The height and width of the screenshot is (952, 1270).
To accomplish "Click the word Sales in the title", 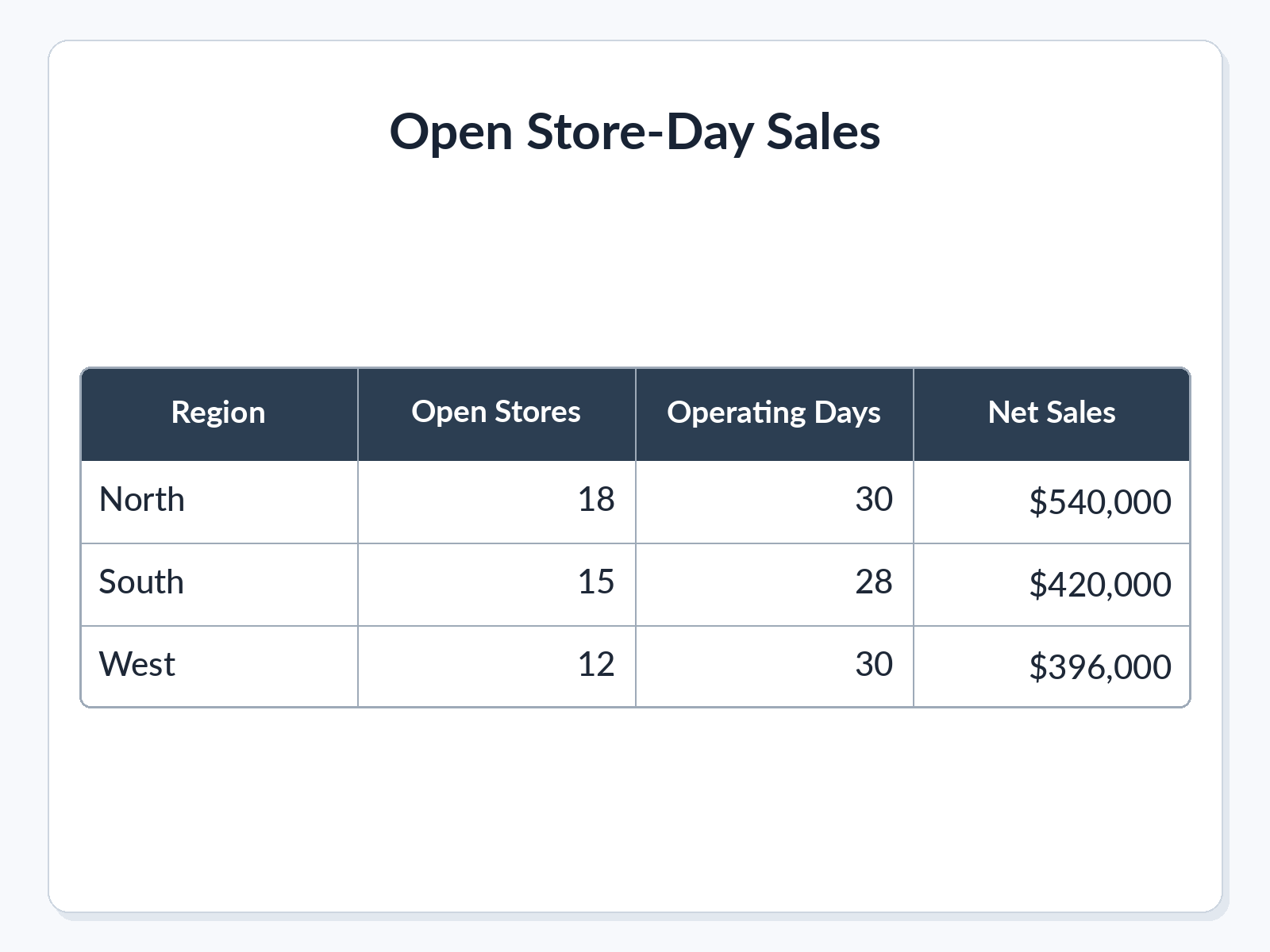I will [x=823, y=132].
